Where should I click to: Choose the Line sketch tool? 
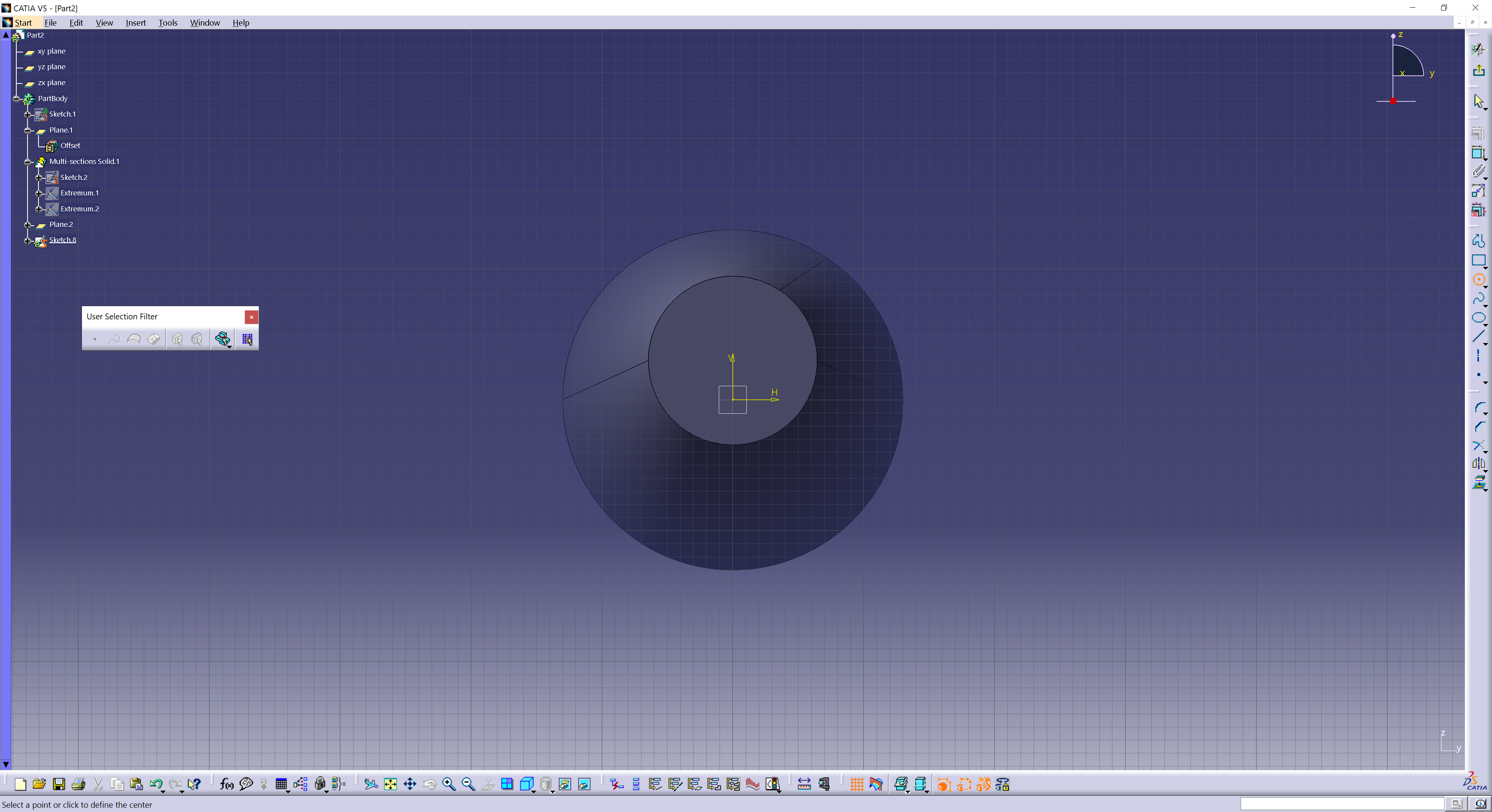[x=1479, y=336]
